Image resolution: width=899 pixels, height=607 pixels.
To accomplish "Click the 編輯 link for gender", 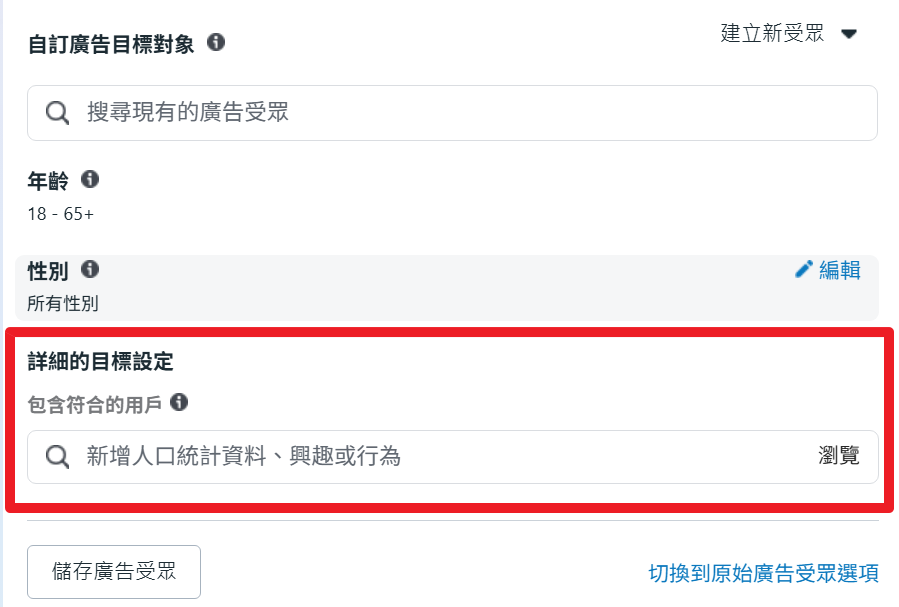I will coord(839,270).
